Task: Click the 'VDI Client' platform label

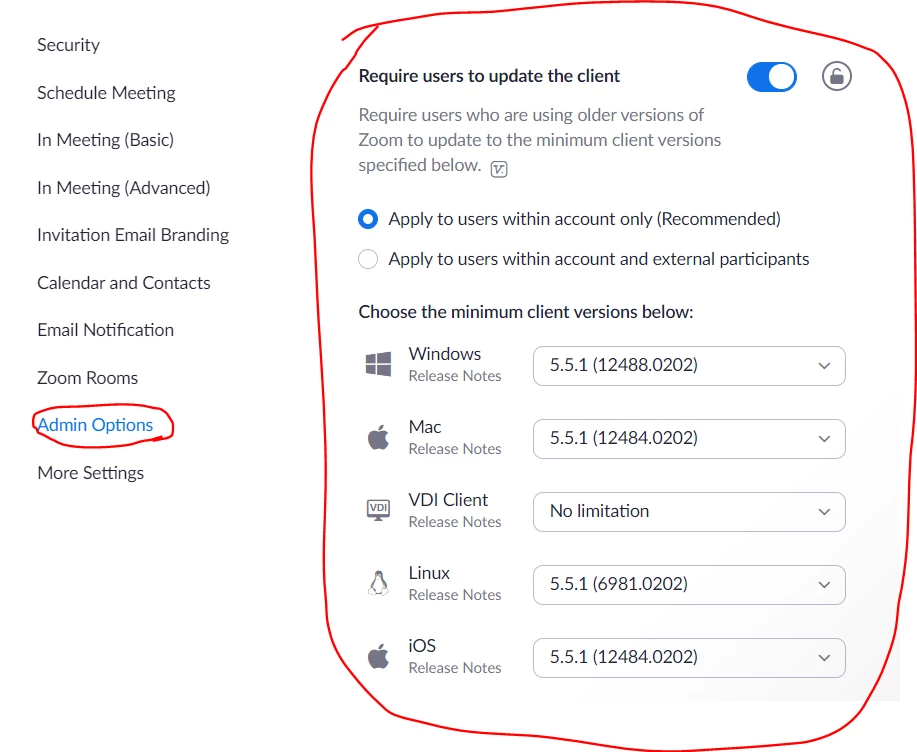Action: pos(449,500)
